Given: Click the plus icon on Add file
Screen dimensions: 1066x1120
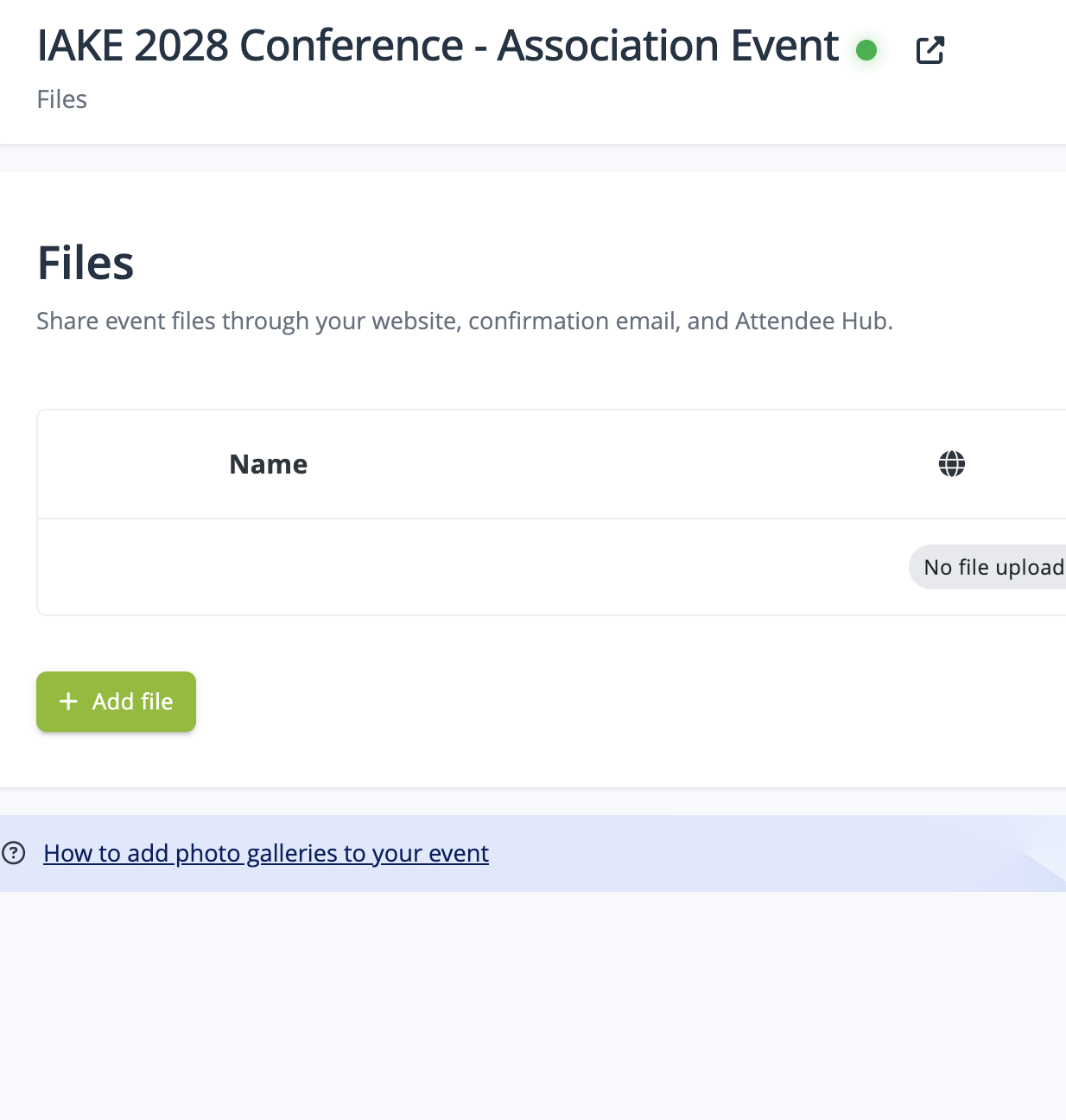Looking at the screenshot, I should pos(68,701).
